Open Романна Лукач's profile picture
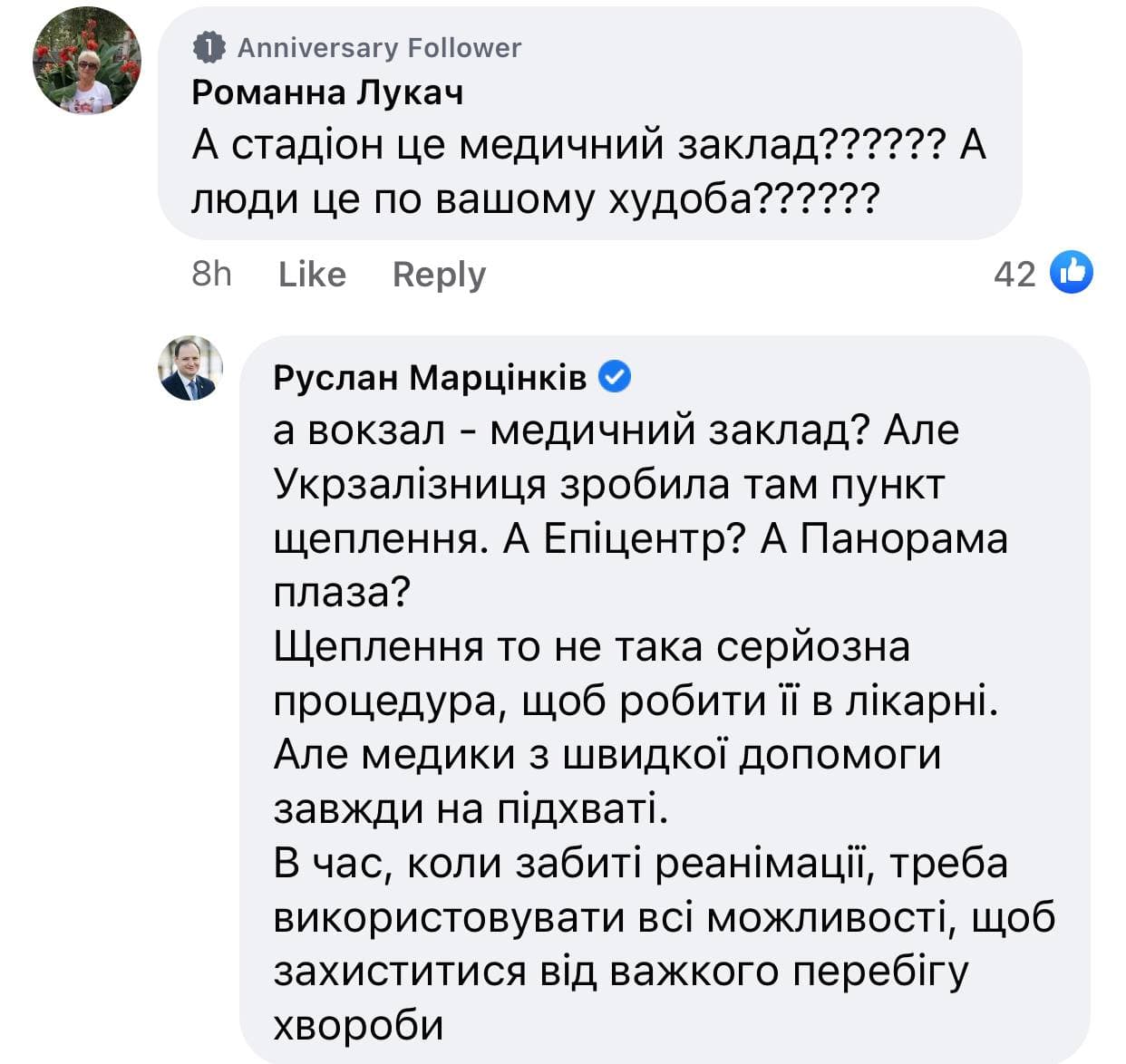Screen dimensions: 1126x1064 pyautogui.click(x=87, y=62)
